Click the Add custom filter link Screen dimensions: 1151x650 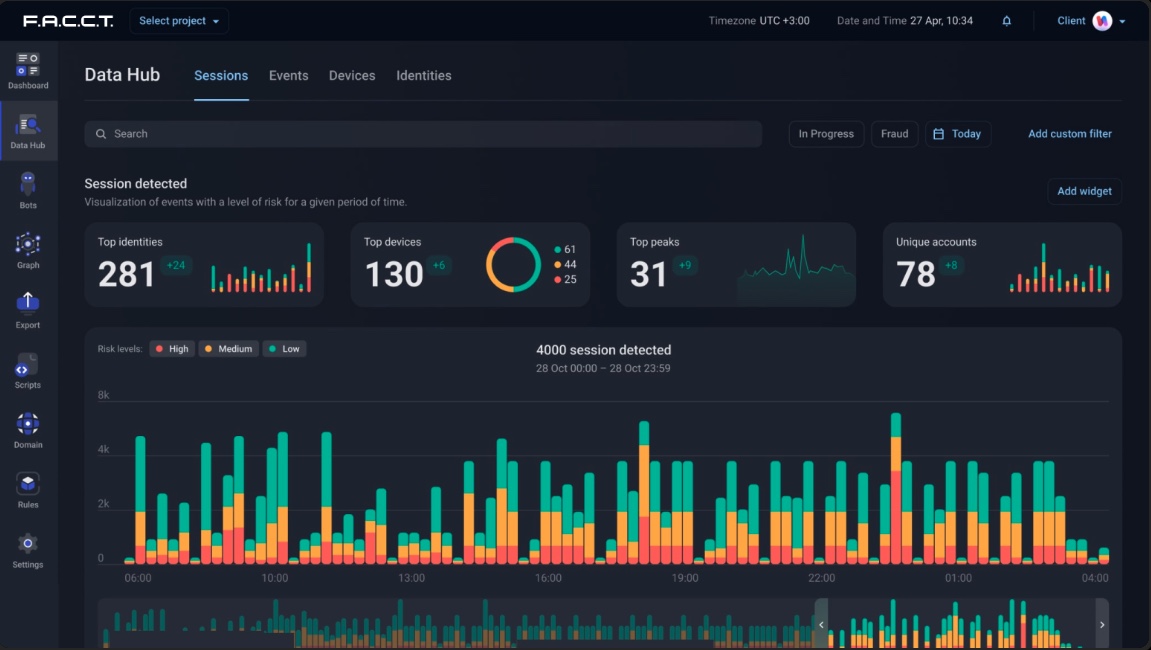1069,134
